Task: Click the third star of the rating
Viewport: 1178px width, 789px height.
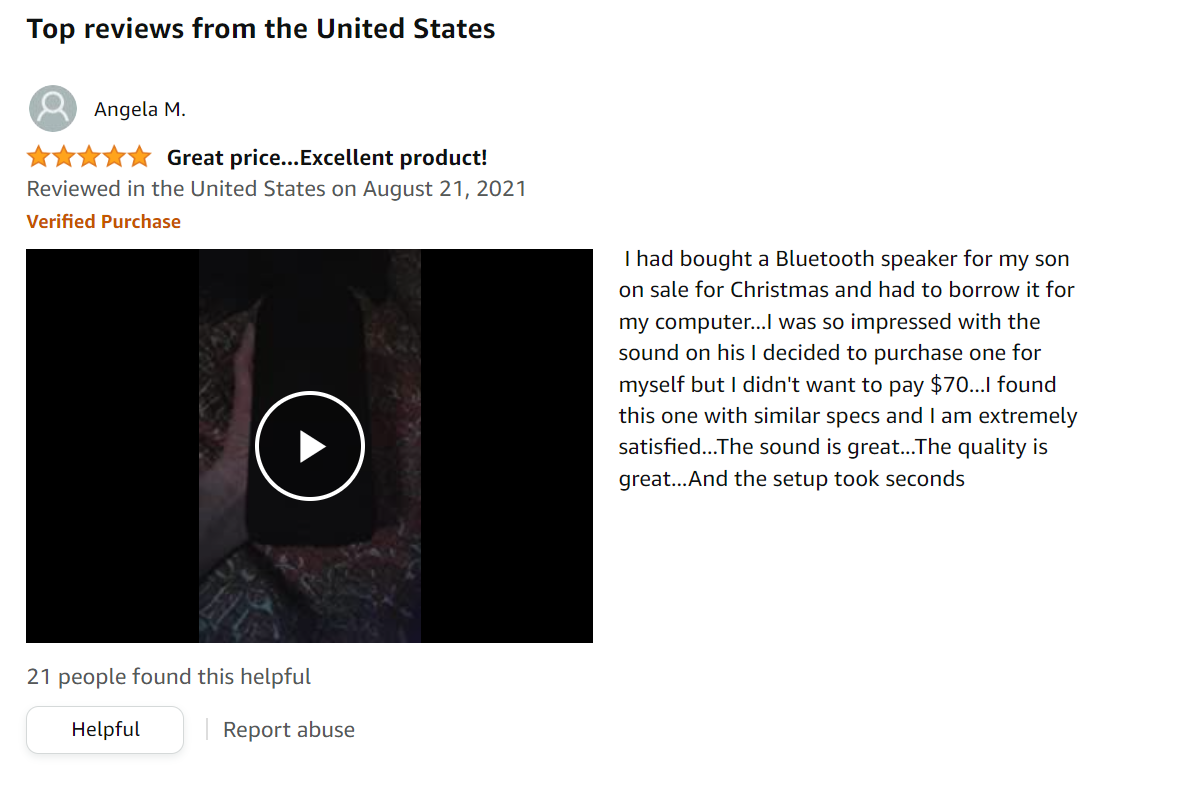Action: [x=88, y=157]
